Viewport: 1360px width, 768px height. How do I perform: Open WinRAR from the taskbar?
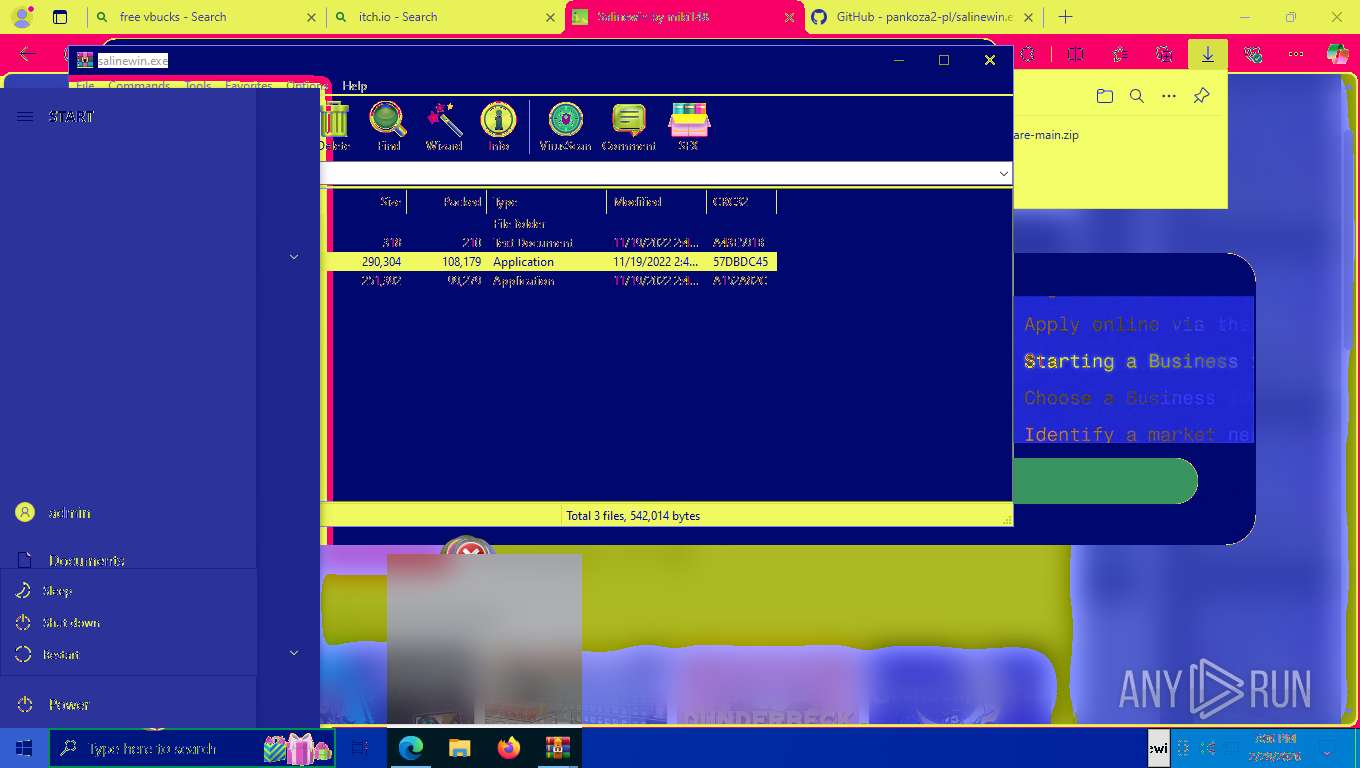(x=557, y=748)
